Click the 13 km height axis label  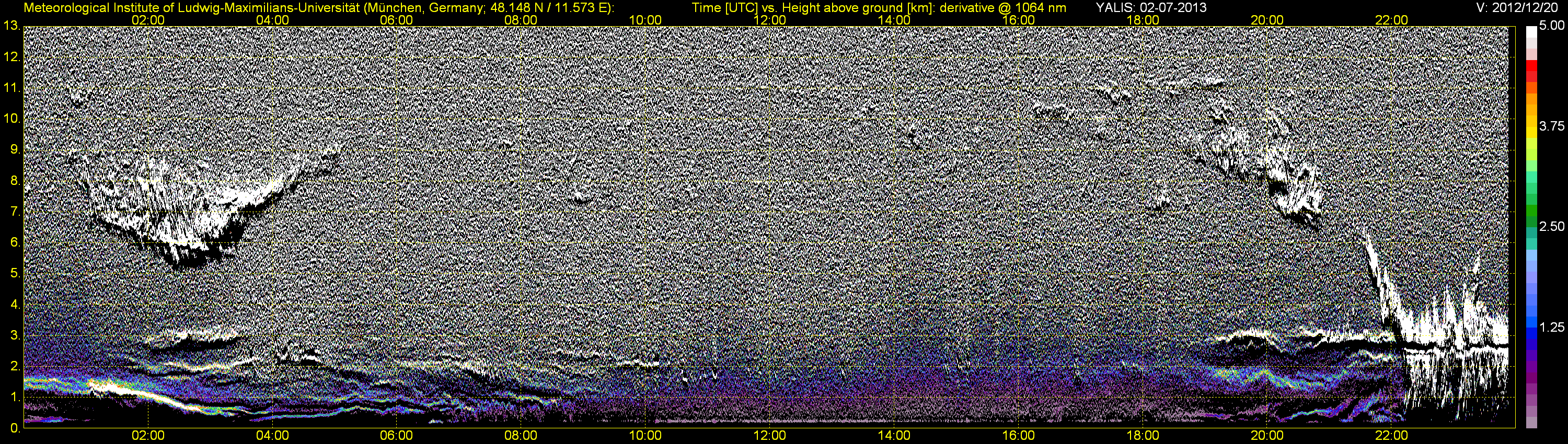10,26
